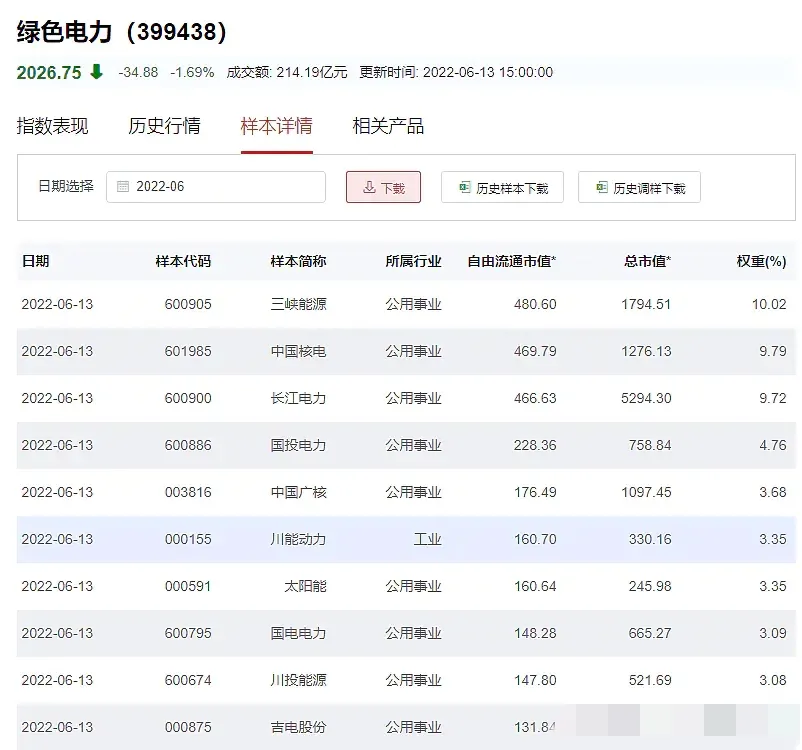Click the 国电电力 sample name

pyautogui.click(x=298, y=634)
